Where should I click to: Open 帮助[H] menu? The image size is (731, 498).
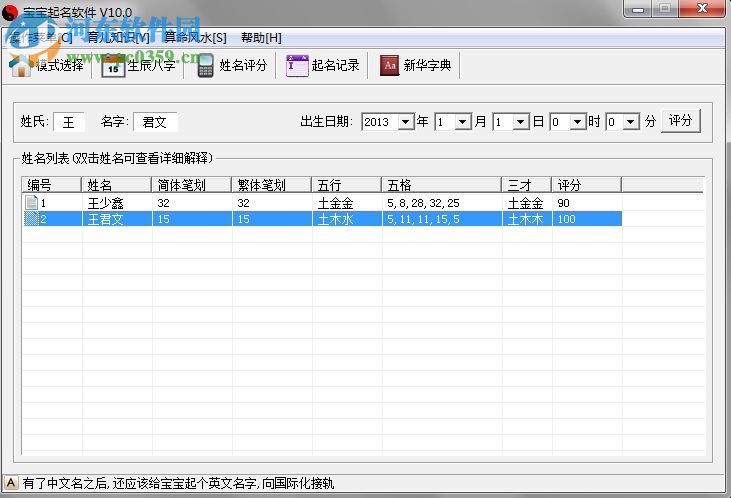coord(261,38)
